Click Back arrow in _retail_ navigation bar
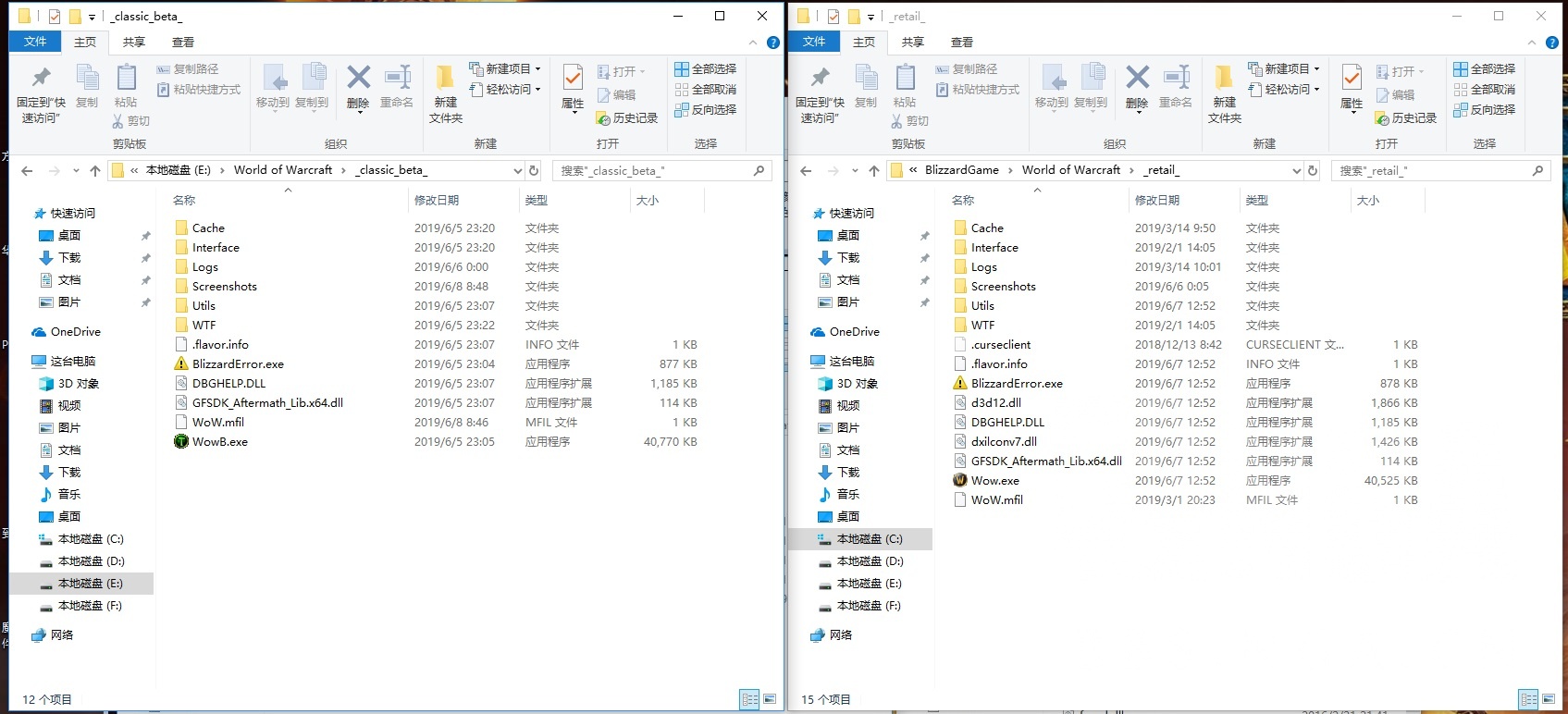Viewport: 1568px width, 714px height. (806, 171)
